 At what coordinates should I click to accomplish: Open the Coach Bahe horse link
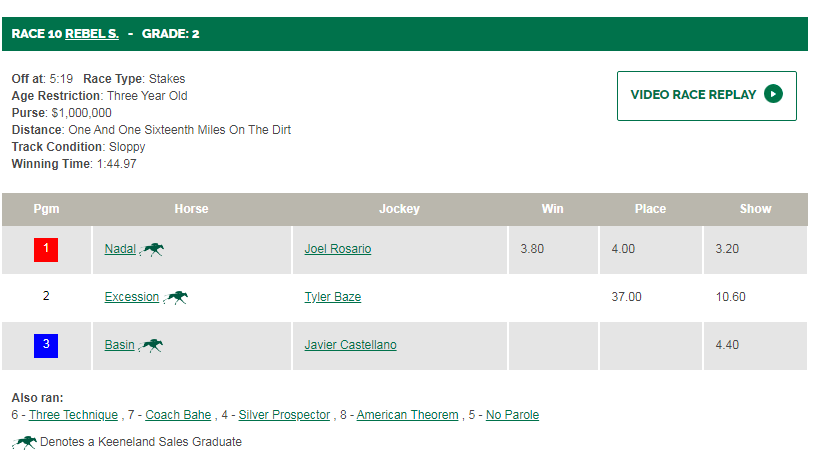178,415
